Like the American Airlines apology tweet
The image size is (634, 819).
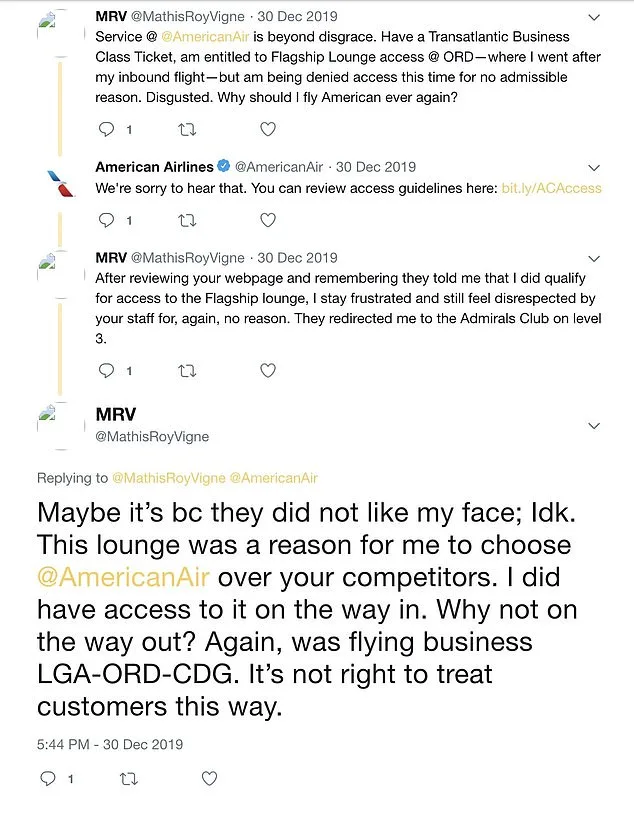[x=267, y=220]
